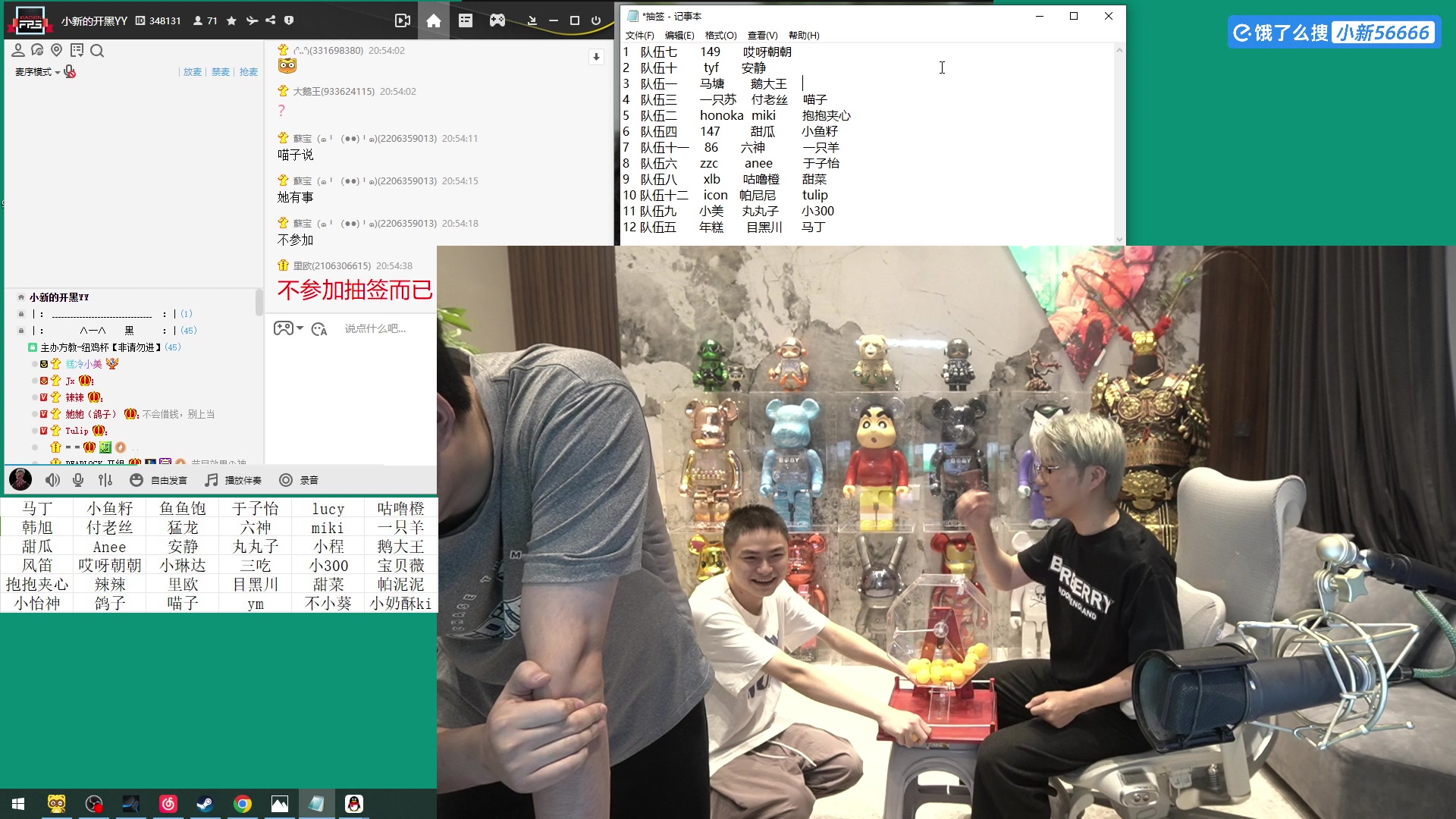This screenshot has height=819, width=1456.
Task: Open the audio mixer icon in the voice toolbar
Action: [x=105, y=479]
